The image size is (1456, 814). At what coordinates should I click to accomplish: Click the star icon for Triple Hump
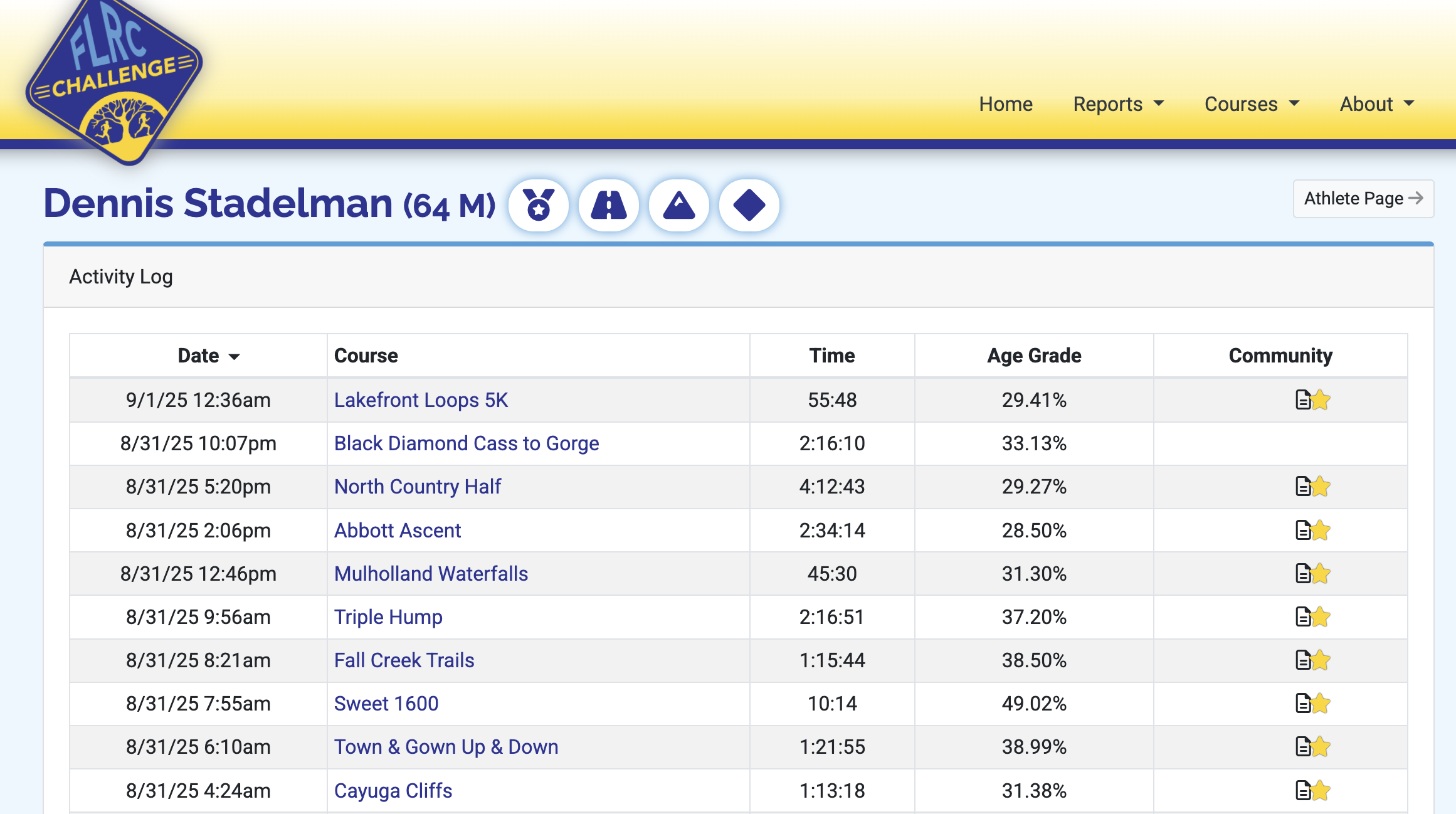click(x=1321, y=617)
